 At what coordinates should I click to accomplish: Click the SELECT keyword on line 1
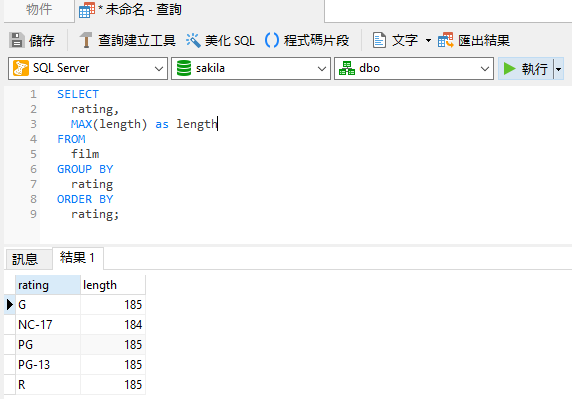pyautogui.click(x=78, y=94)
